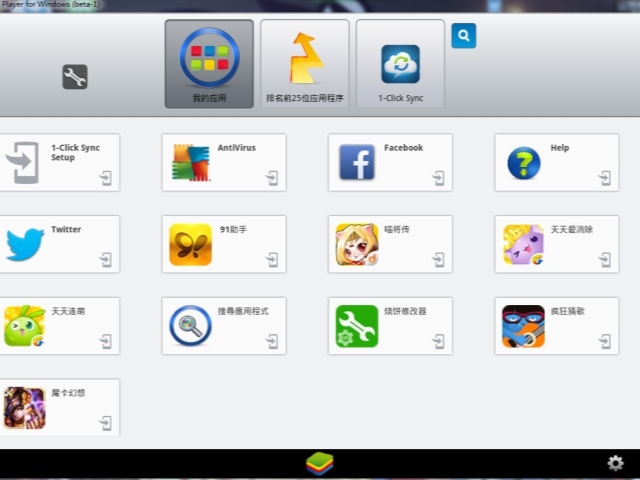This screenshot has width=640, height=480.
Task: Click the 搜尋應用程式 label text
Action: coord(243,311)
